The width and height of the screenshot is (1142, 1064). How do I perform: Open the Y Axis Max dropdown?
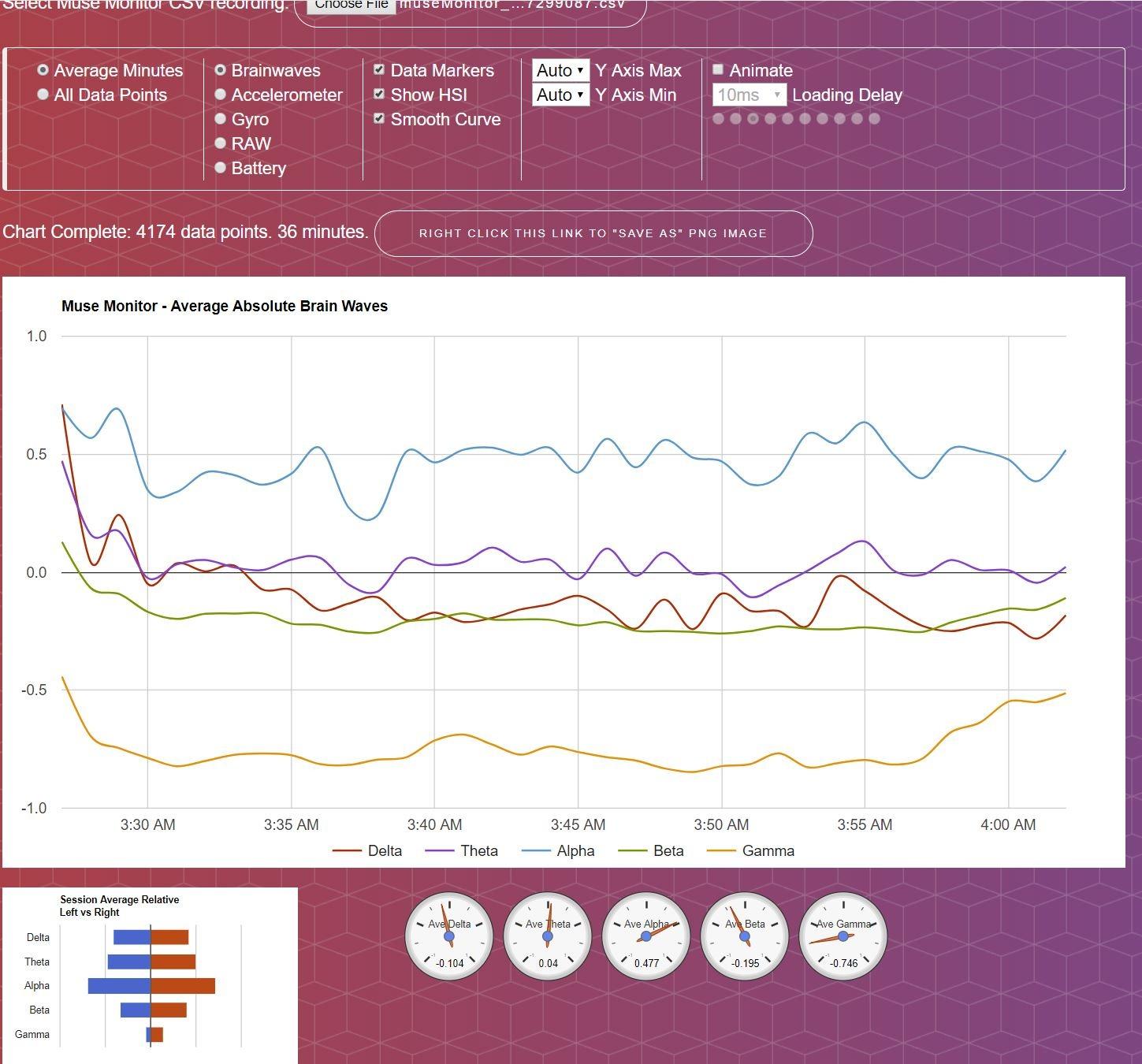coord(560,70)
